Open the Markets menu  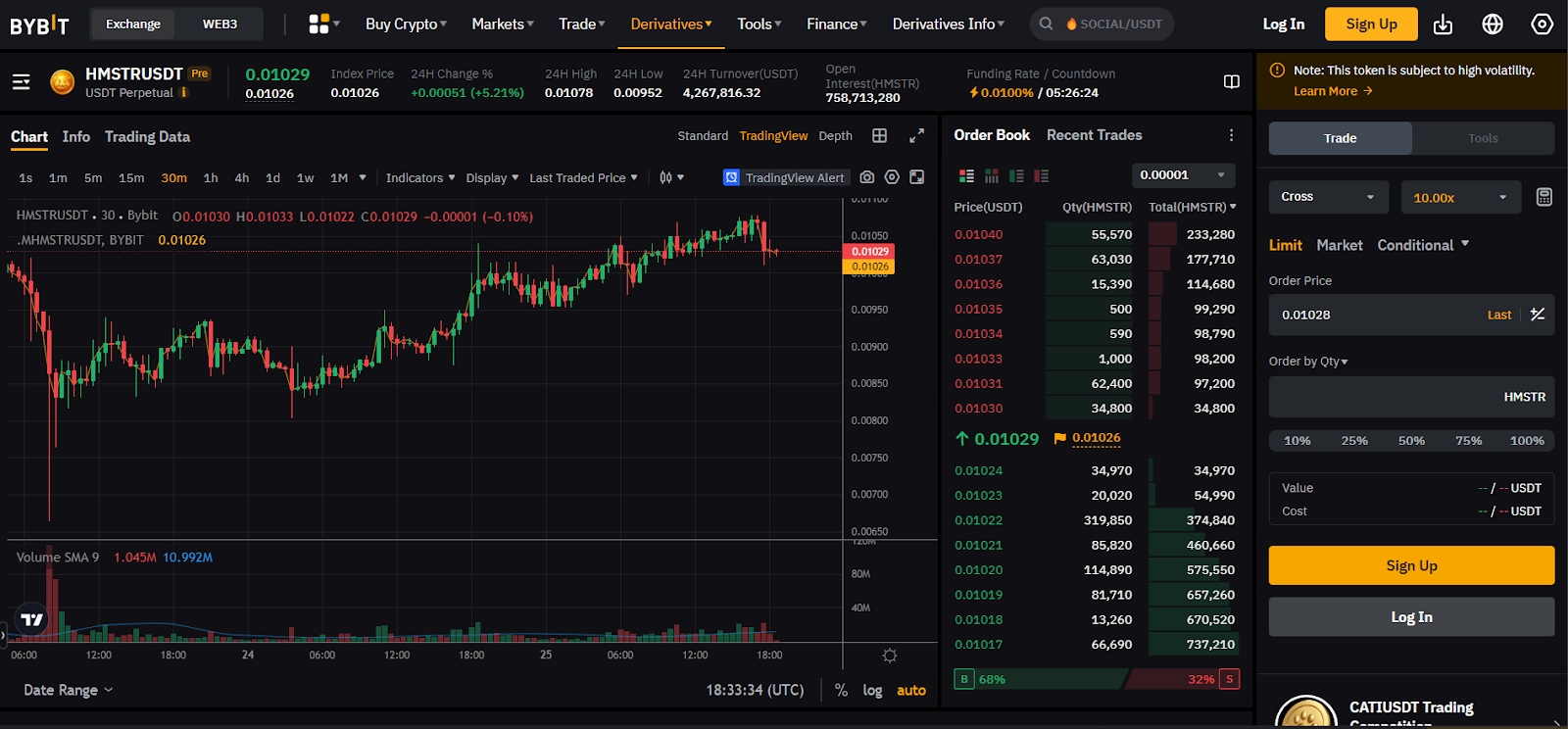pos(503,24)
